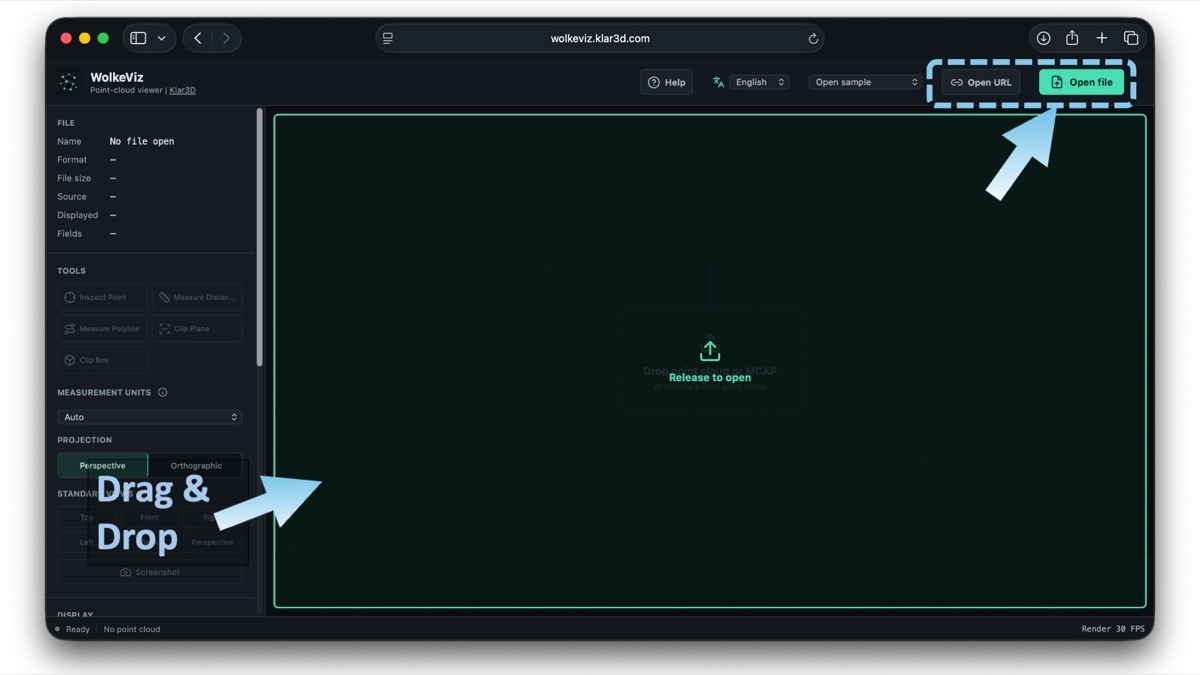
Task: Open the Help button
Action: (666, 82)
